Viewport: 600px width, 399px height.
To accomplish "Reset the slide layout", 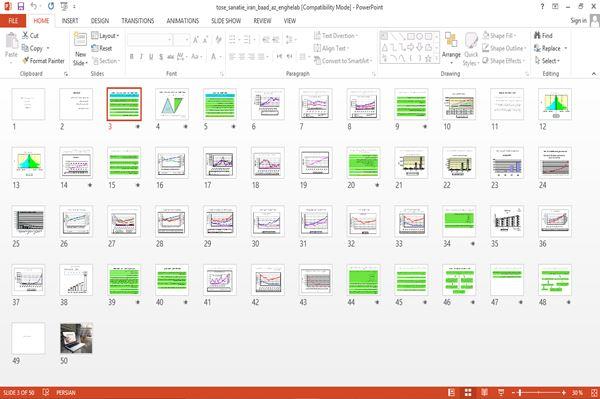I will pyautogui.click(x=102, y=48).
